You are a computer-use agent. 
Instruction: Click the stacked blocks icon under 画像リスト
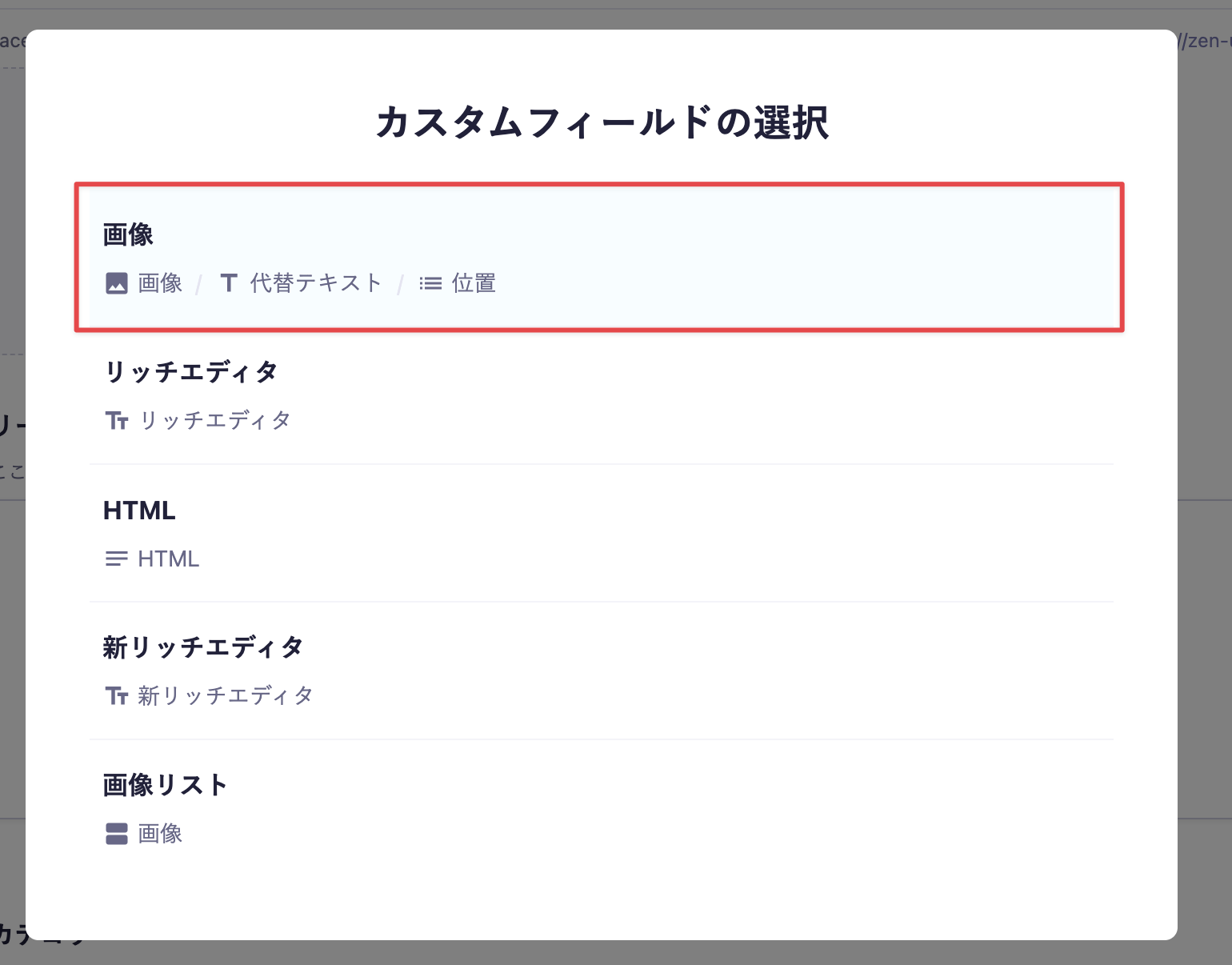coord(117,834)
